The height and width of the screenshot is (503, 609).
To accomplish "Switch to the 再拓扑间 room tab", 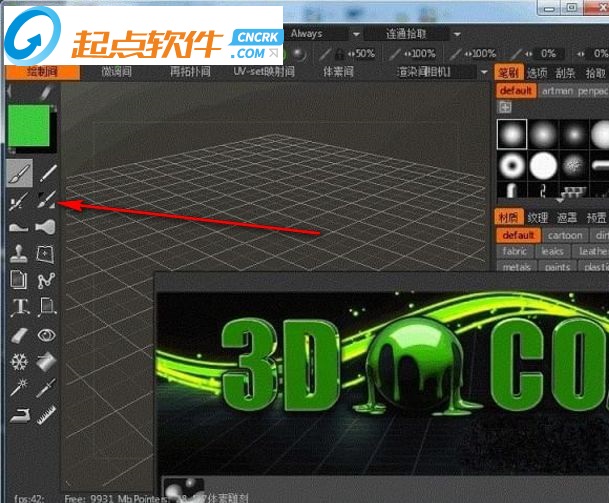I will 190,72.
